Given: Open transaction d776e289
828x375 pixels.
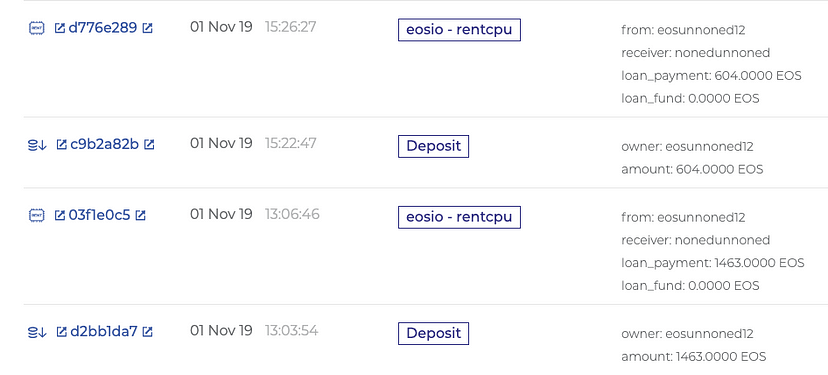Looking at the screenshot, I should [103, 27].
